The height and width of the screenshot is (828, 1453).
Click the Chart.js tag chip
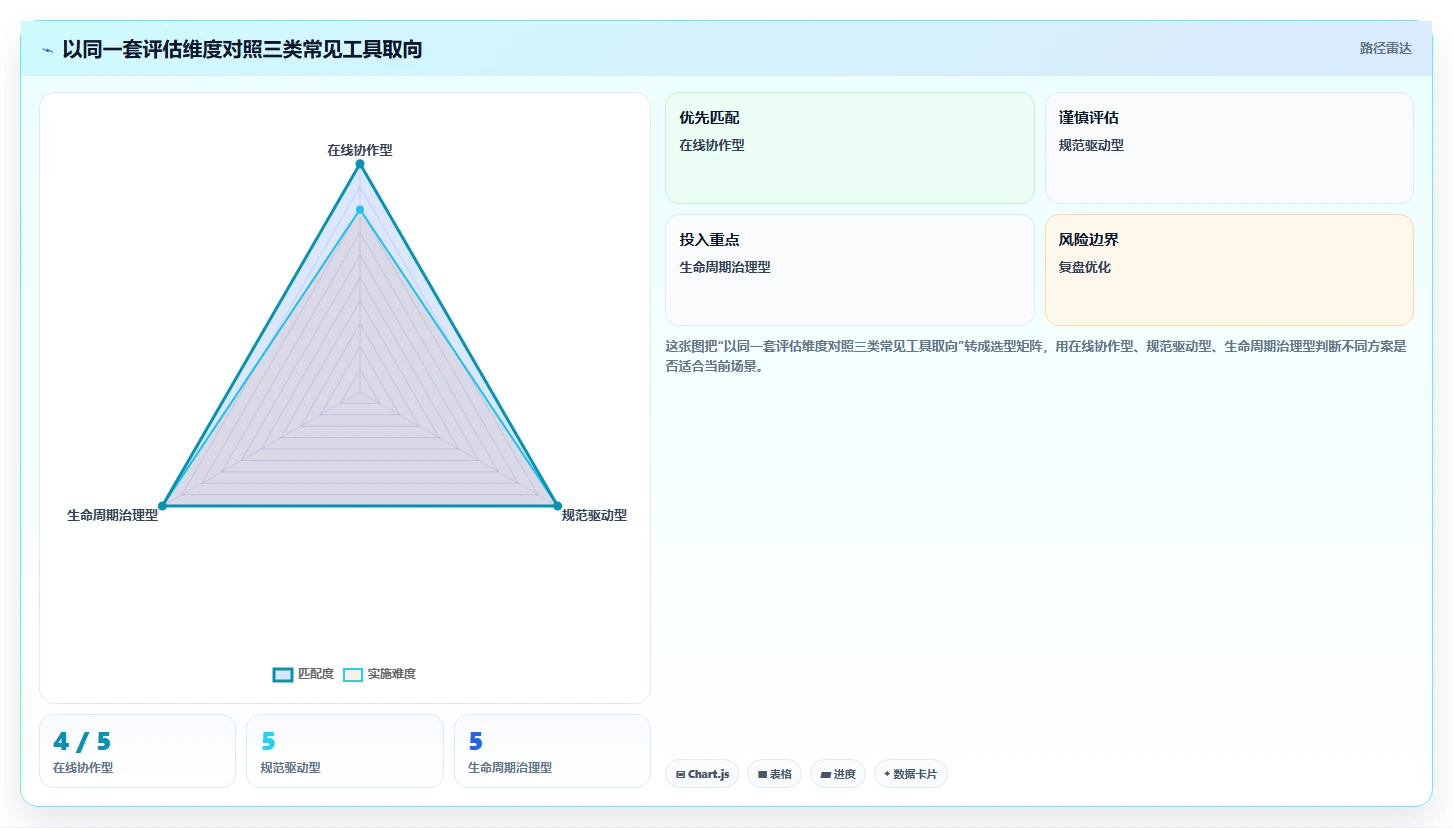702,774
